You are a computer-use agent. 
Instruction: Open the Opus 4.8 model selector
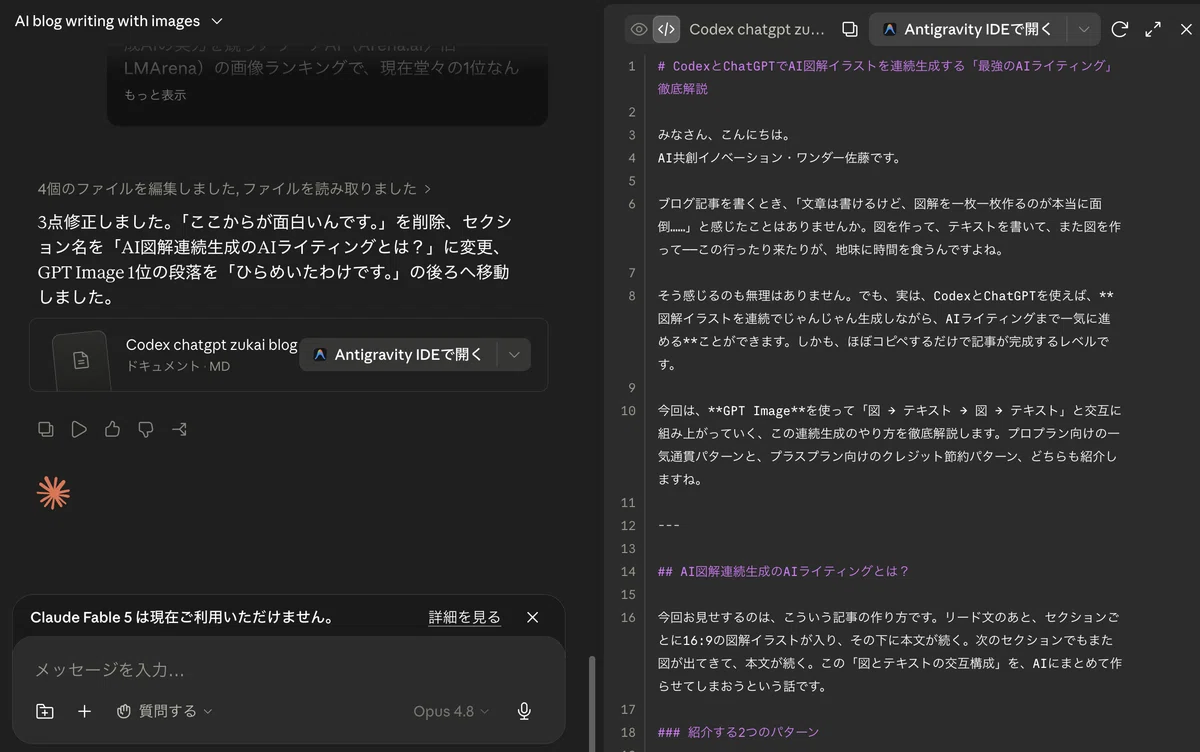[x=451, y=711]
